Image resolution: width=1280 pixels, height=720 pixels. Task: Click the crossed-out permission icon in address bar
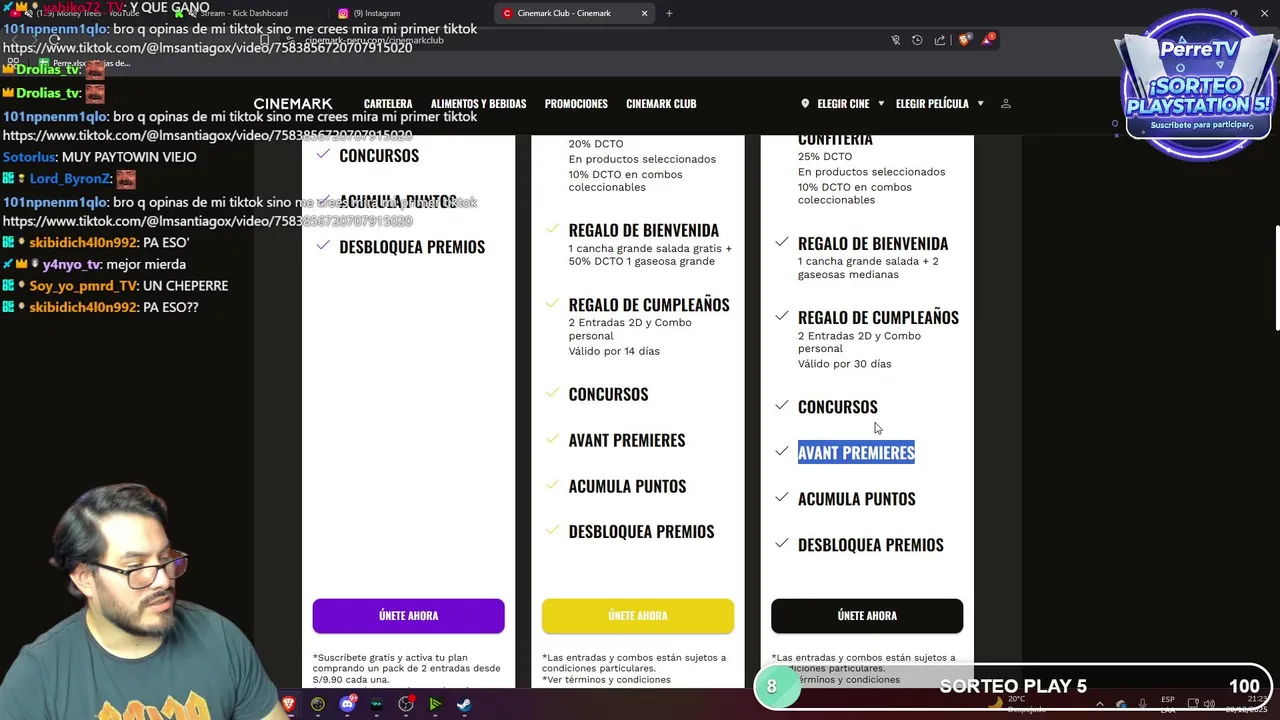click(x=895, y=40)
